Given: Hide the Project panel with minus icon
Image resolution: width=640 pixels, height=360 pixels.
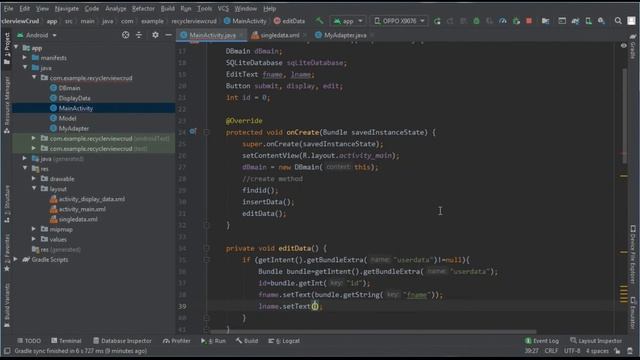Looking at the screenshot, I should point(168,35).
